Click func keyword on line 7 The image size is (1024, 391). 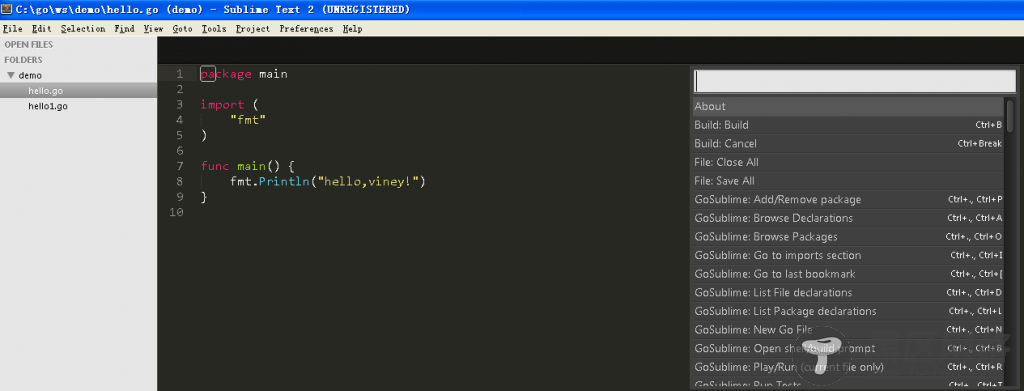coord(215,166)
